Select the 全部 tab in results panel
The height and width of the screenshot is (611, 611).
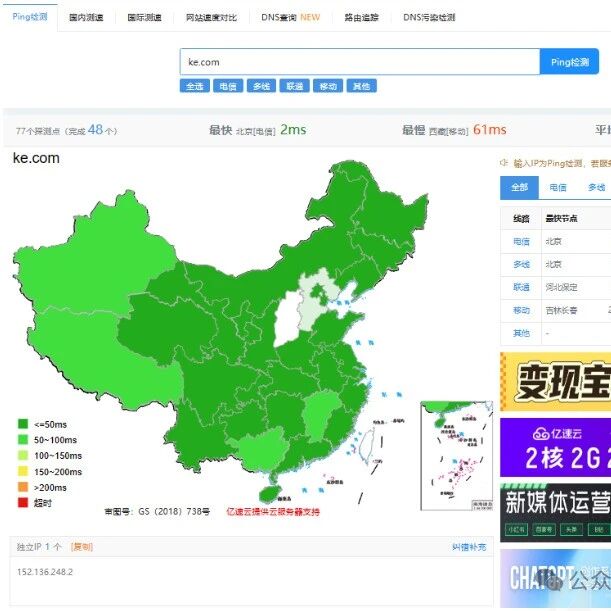[519, 188]
